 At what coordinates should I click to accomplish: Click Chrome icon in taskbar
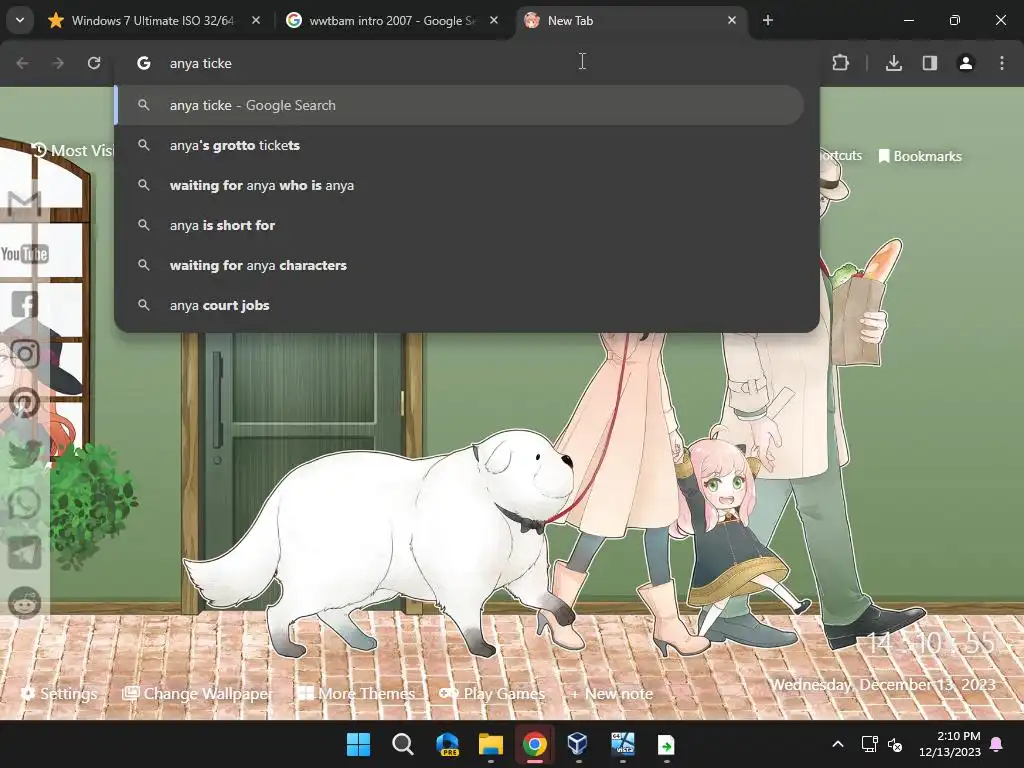click(x=535, y=744)
